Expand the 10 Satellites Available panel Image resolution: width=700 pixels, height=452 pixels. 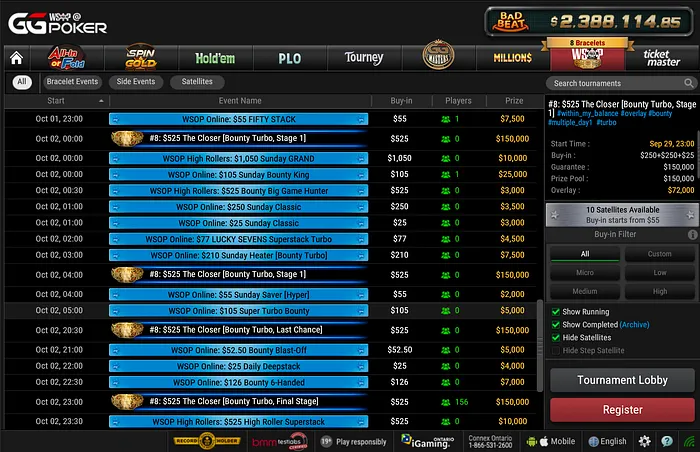(x=621, y=214)
